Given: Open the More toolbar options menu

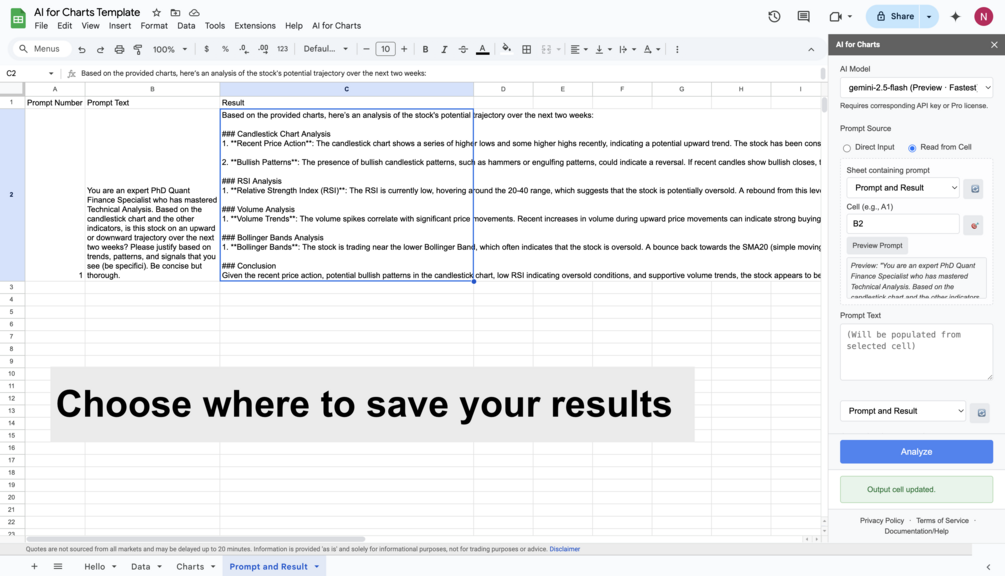Looking at the screenshot, I should click(x=677, y=49).
